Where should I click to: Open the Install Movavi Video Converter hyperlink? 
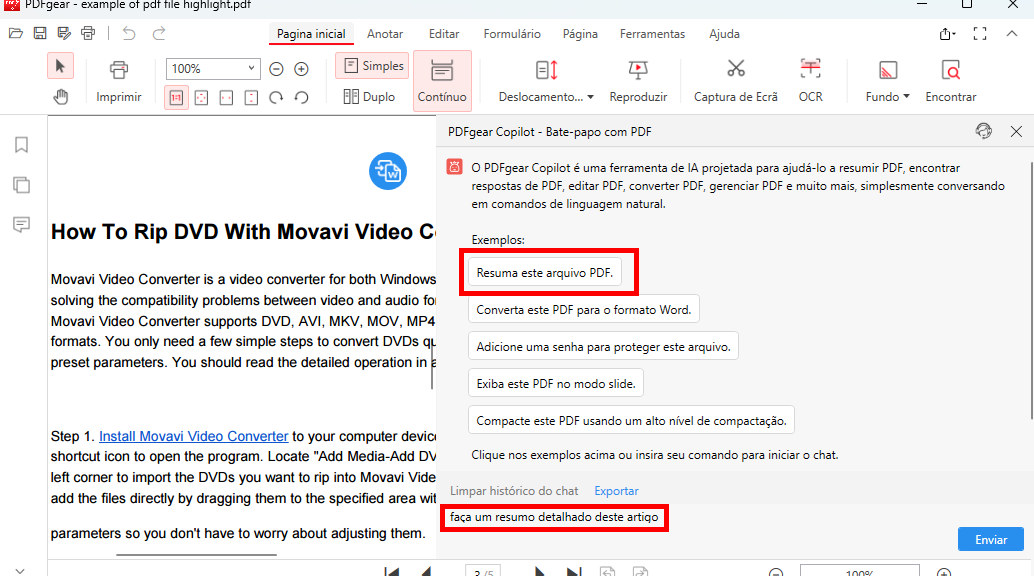click(193, 436)
